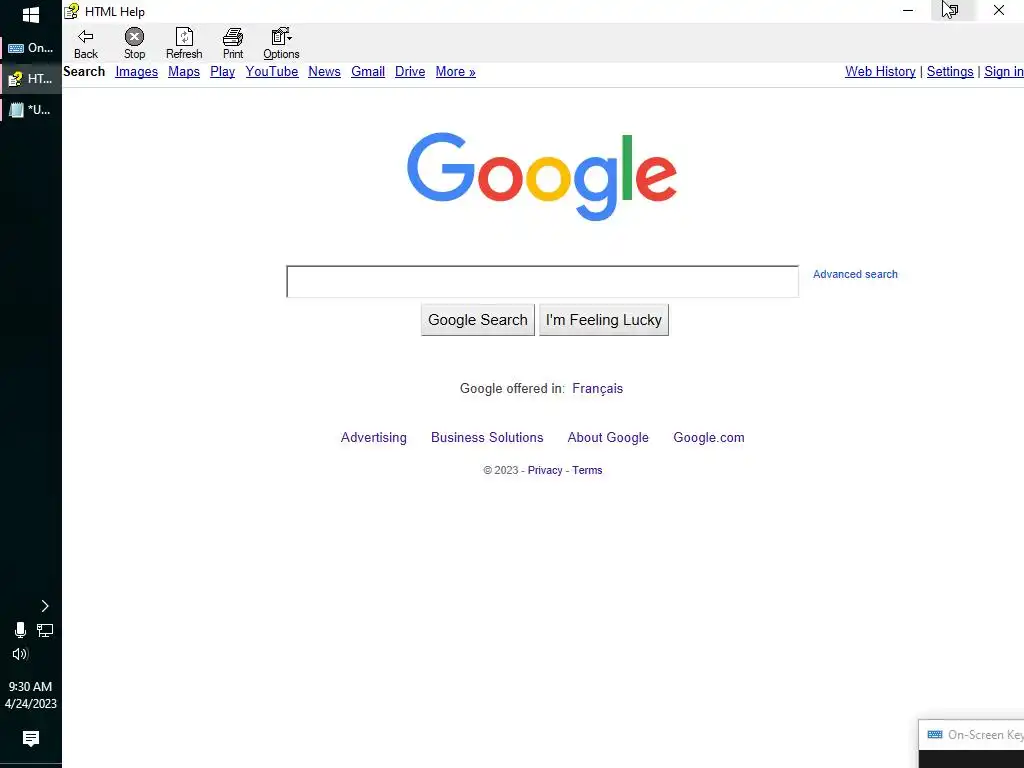The width and height of the screenshot is (1024, 768).
Task: Open the Advertising footer link
Action: tap(374, 438)
